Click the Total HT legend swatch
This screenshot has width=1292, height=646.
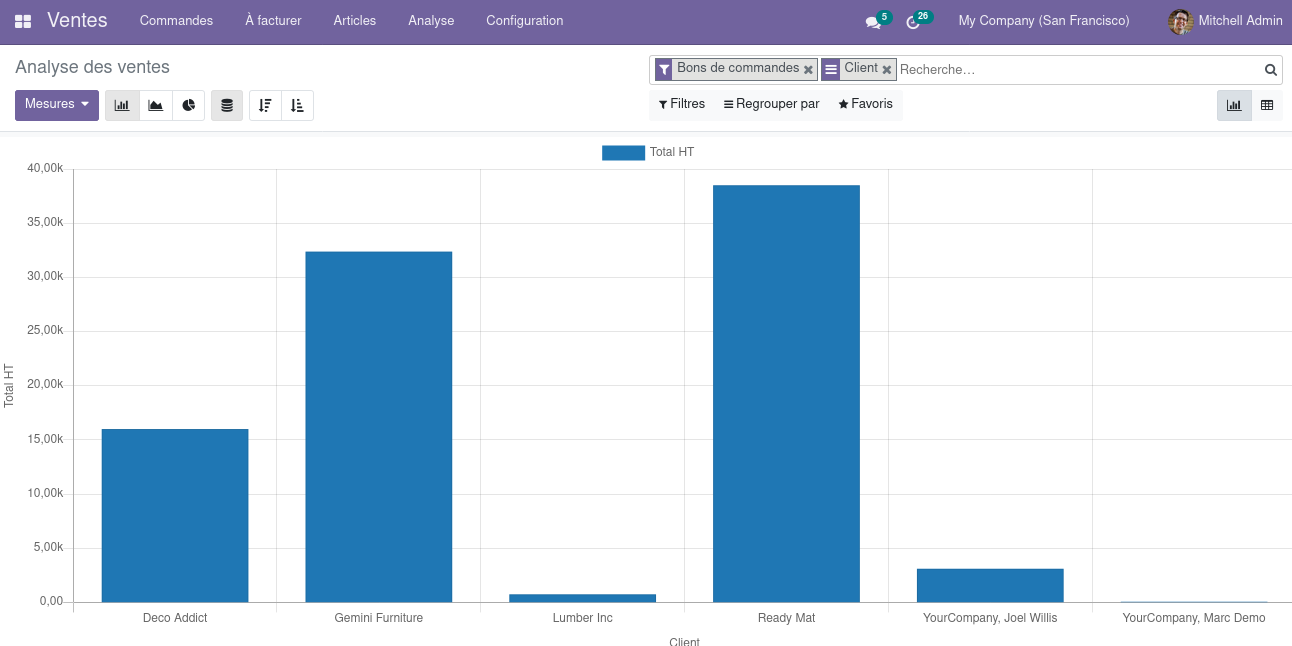coord(623,153)
